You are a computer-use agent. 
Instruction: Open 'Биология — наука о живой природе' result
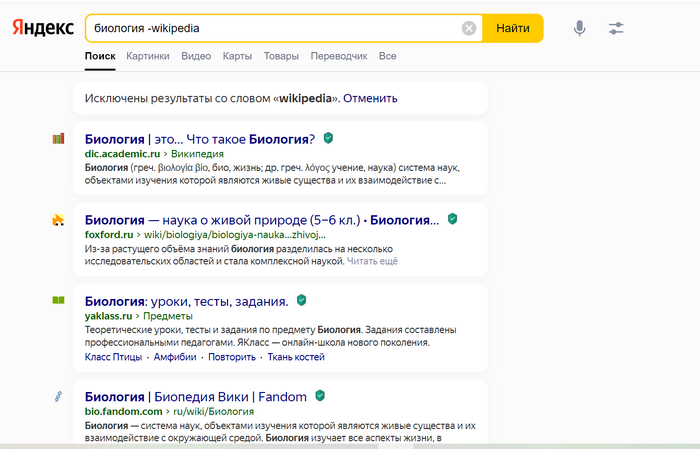[262, 220]
